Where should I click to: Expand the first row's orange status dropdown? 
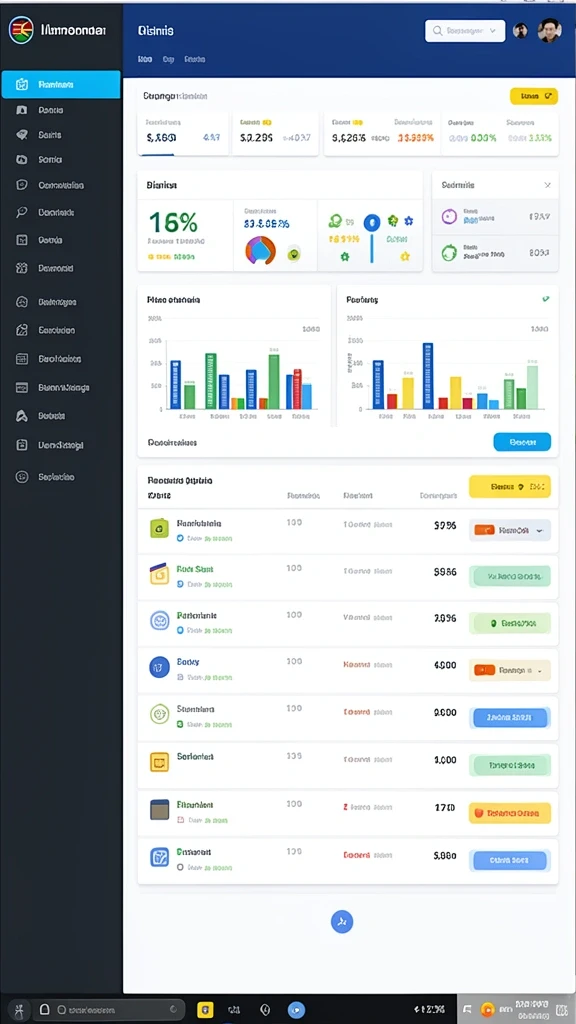[510, 530]
